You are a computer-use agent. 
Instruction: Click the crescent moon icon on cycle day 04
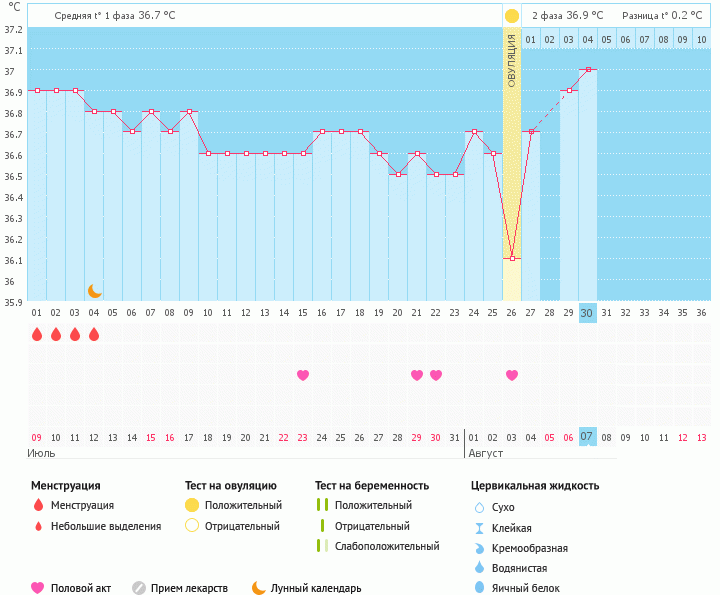click(x=95, y=291)
